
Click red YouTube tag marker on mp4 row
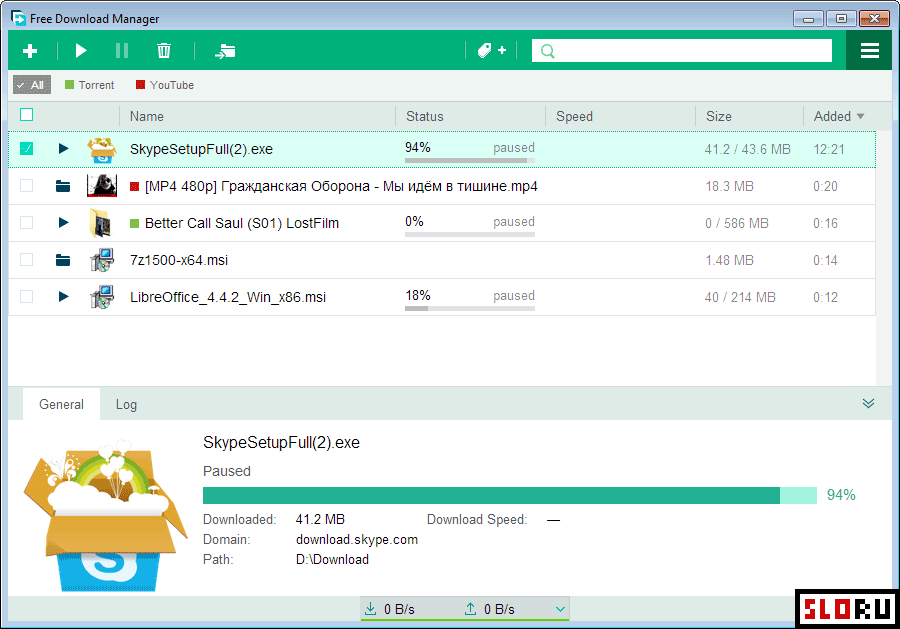[134, 187]
